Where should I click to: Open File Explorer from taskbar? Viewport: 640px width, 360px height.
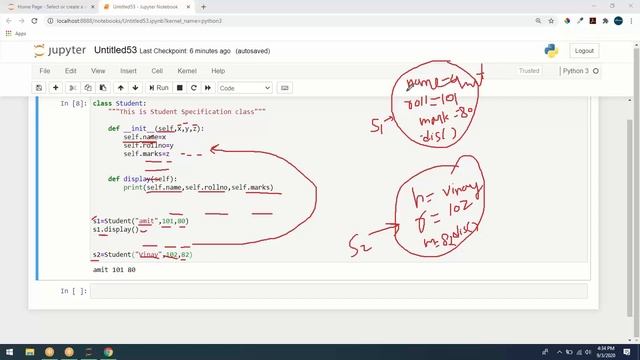[30, 352]
